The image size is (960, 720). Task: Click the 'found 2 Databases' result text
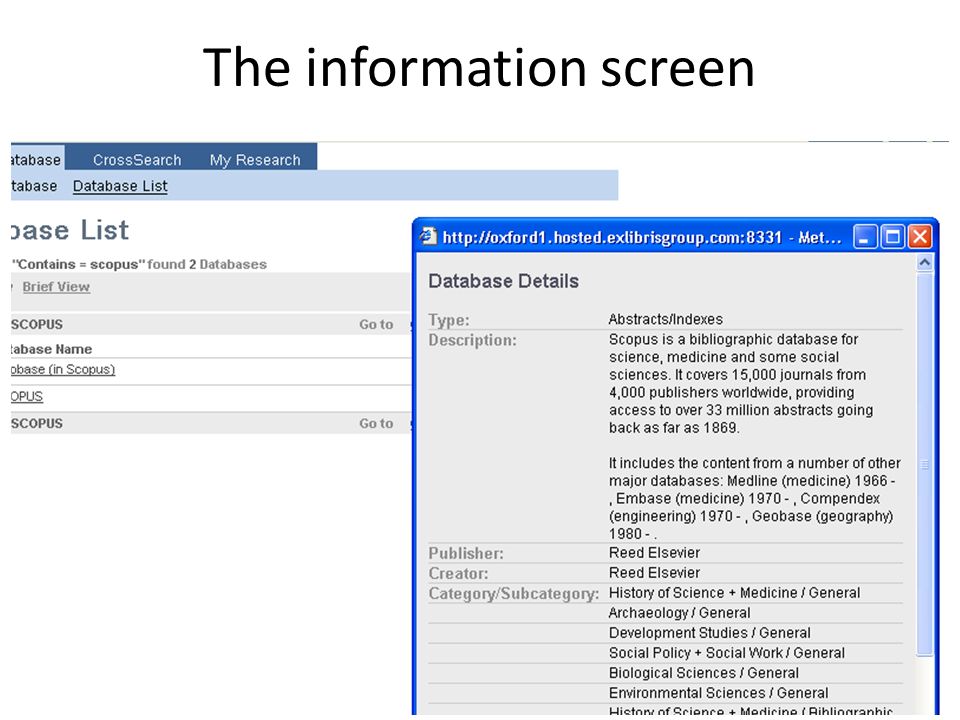pyautogui.click(x=207, y=264)
